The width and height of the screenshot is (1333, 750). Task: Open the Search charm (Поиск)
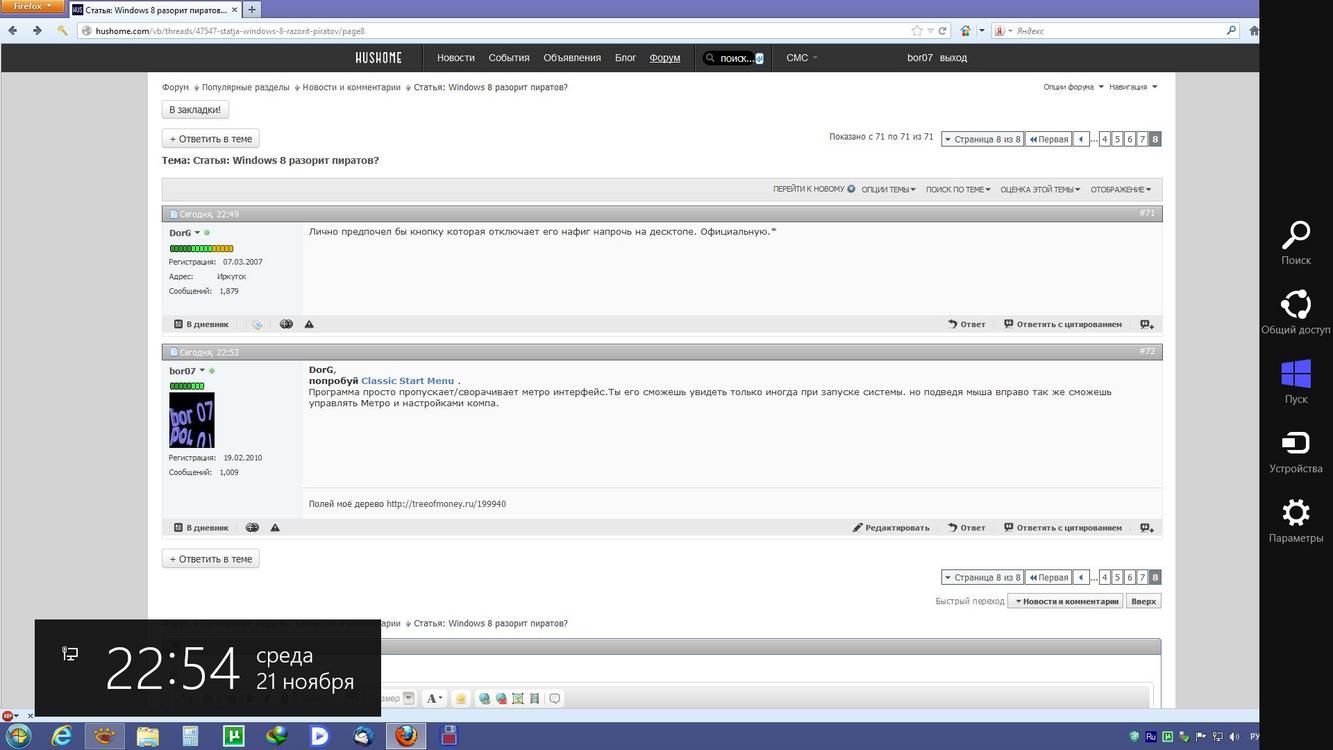click(1296, 243)
